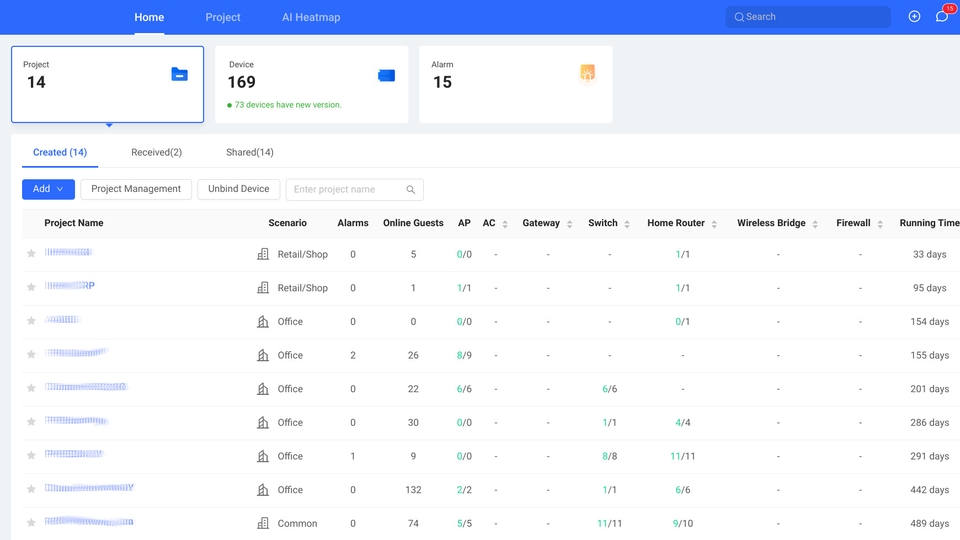Screen dimensions: 960x540
Task: Star the project running 489 days
Action: point(31,523)
